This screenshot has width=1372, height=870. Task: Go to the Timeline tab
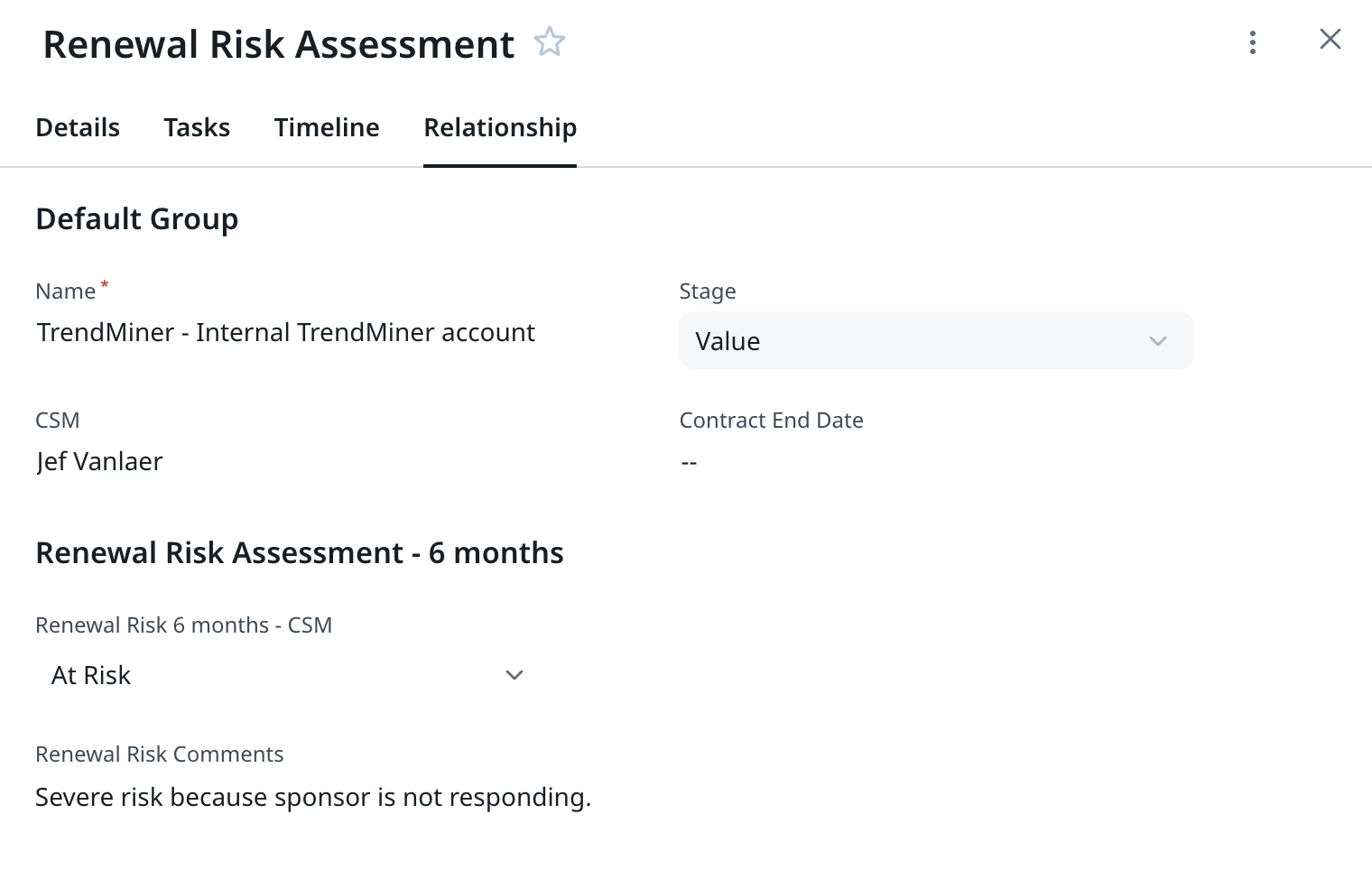pos(327,127)
